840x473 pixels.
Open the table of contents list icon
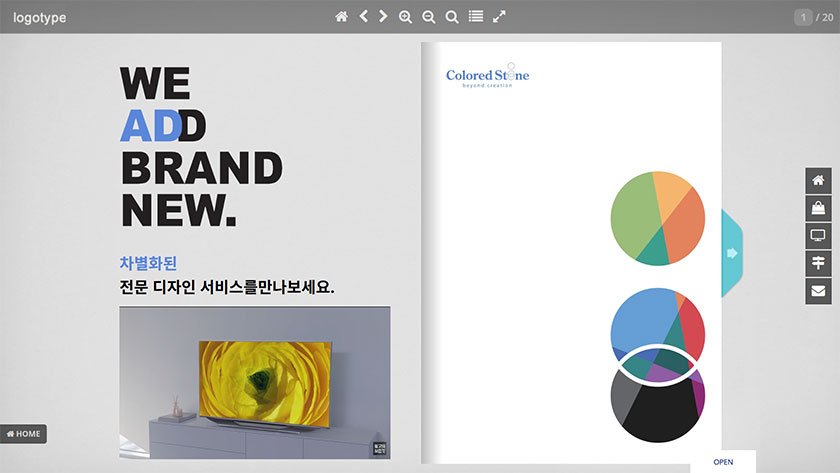(x=476, y=17)
